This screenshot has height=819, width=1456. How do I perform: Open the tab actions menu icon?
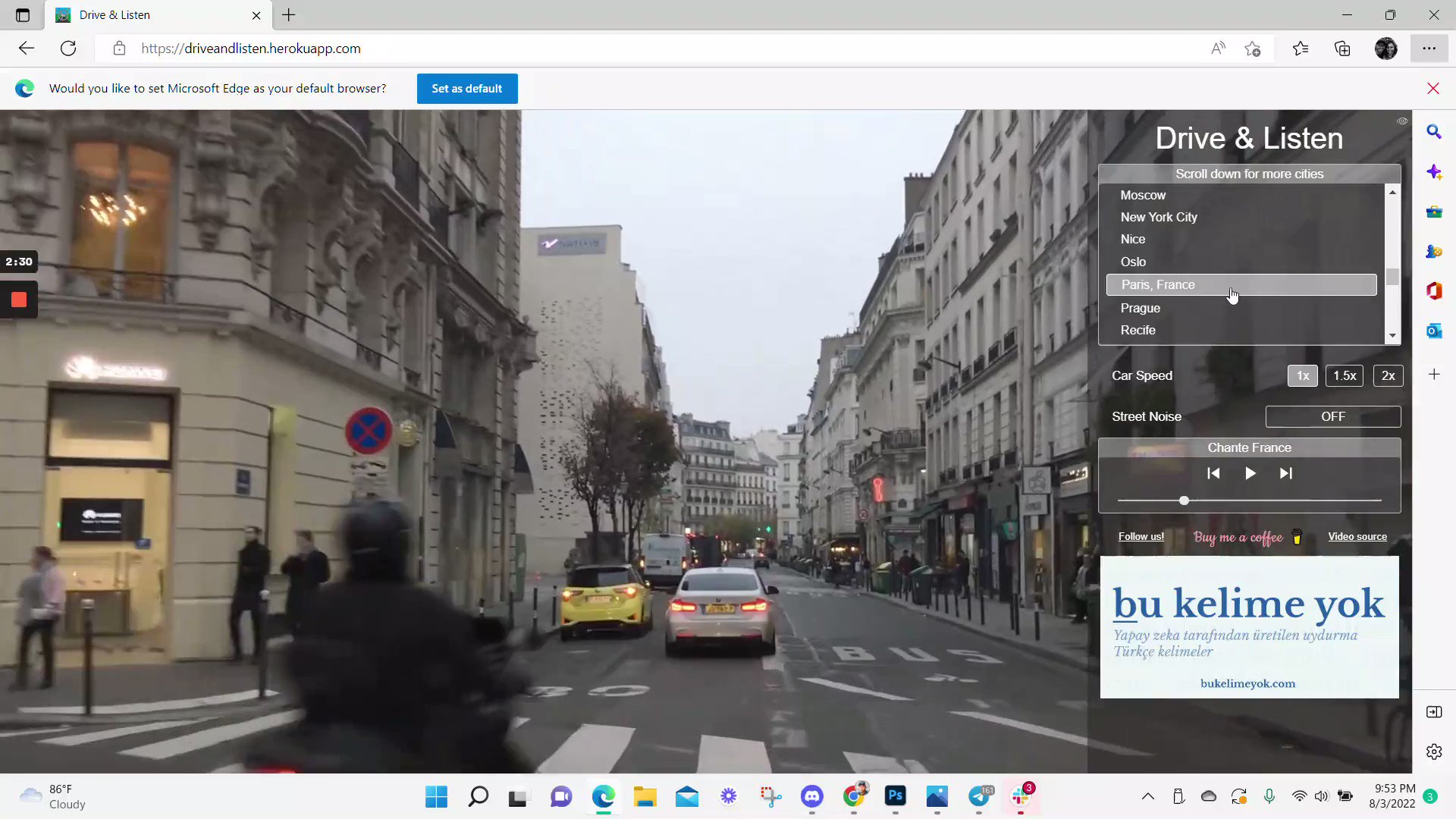23,15
